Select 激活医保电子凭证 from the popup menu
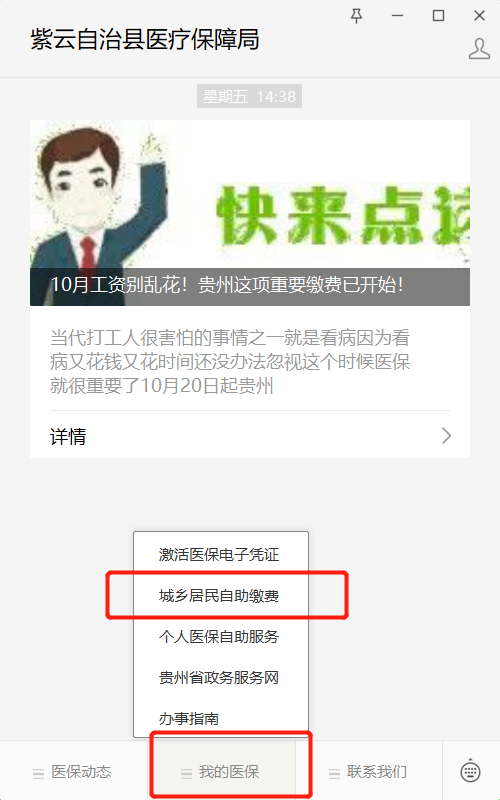The height and width of the screenshot is (800, 500). coord(221,554)
